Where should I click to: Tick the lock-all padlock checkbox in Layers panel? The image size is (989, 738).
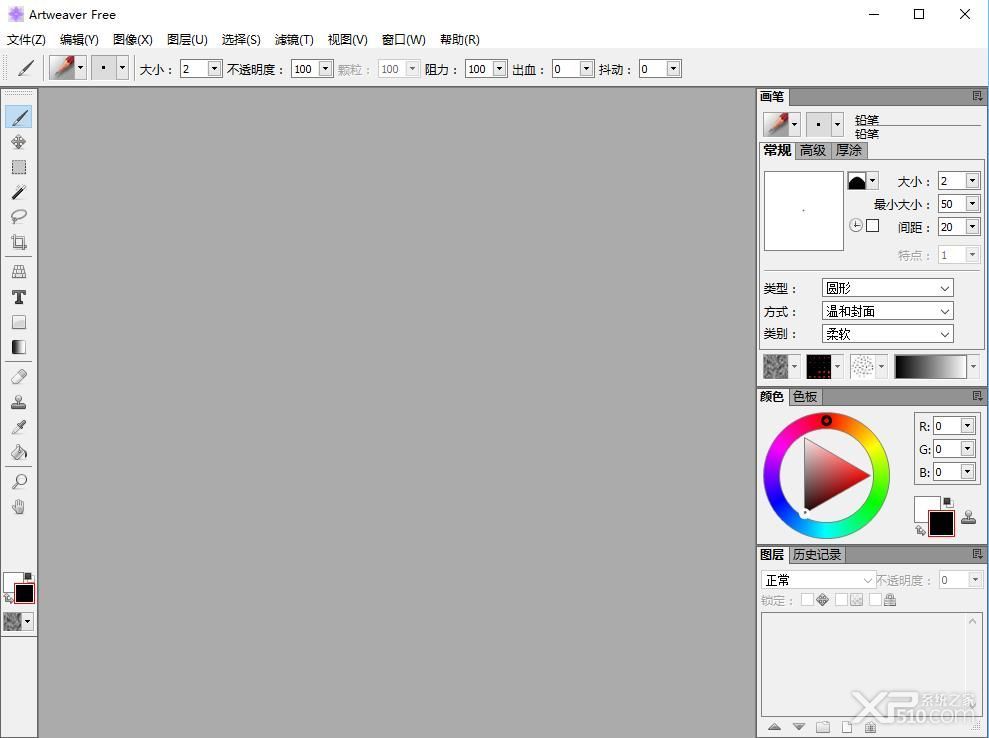pos(875,599)
